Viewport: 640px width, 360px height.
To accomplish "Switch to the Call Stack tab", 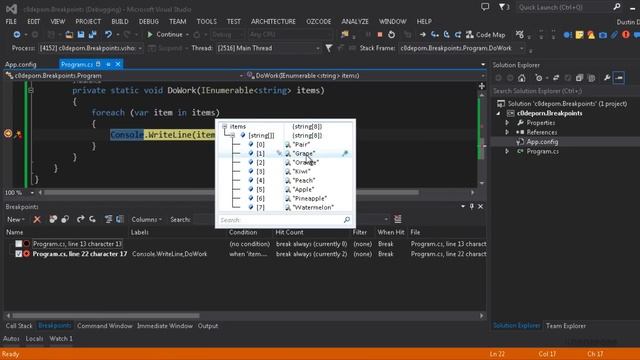I will [x=19, y=326].
